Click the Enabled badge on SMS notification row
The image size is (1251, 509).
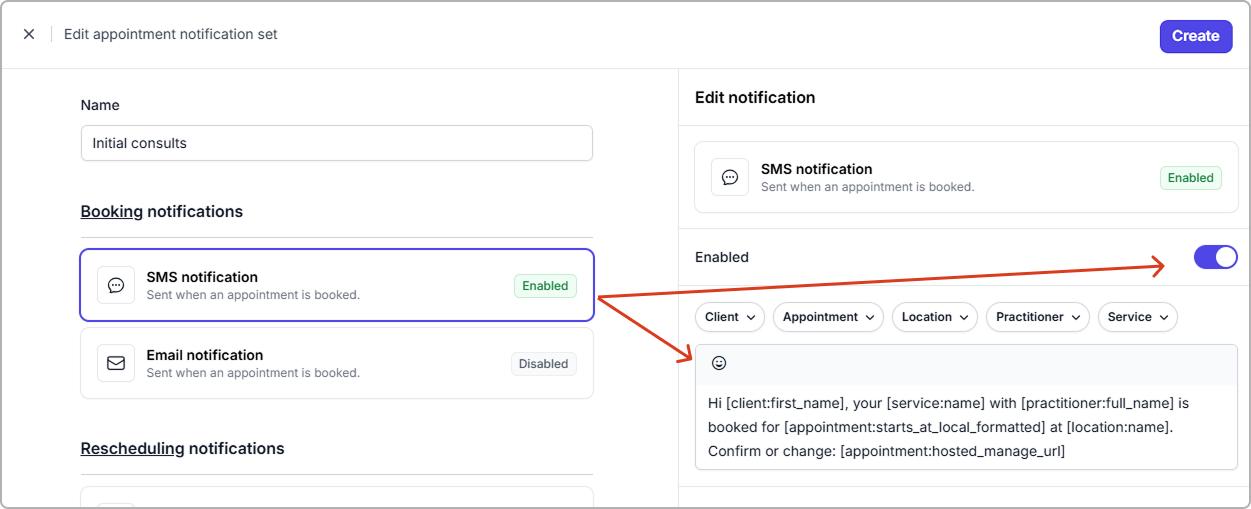pyautogui.click(x=545, y=286)
